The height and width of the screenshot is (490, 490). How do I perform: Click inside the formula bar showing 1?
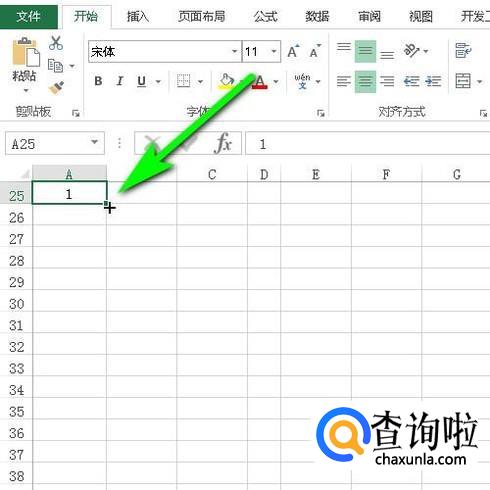click(x=368, y=144)
